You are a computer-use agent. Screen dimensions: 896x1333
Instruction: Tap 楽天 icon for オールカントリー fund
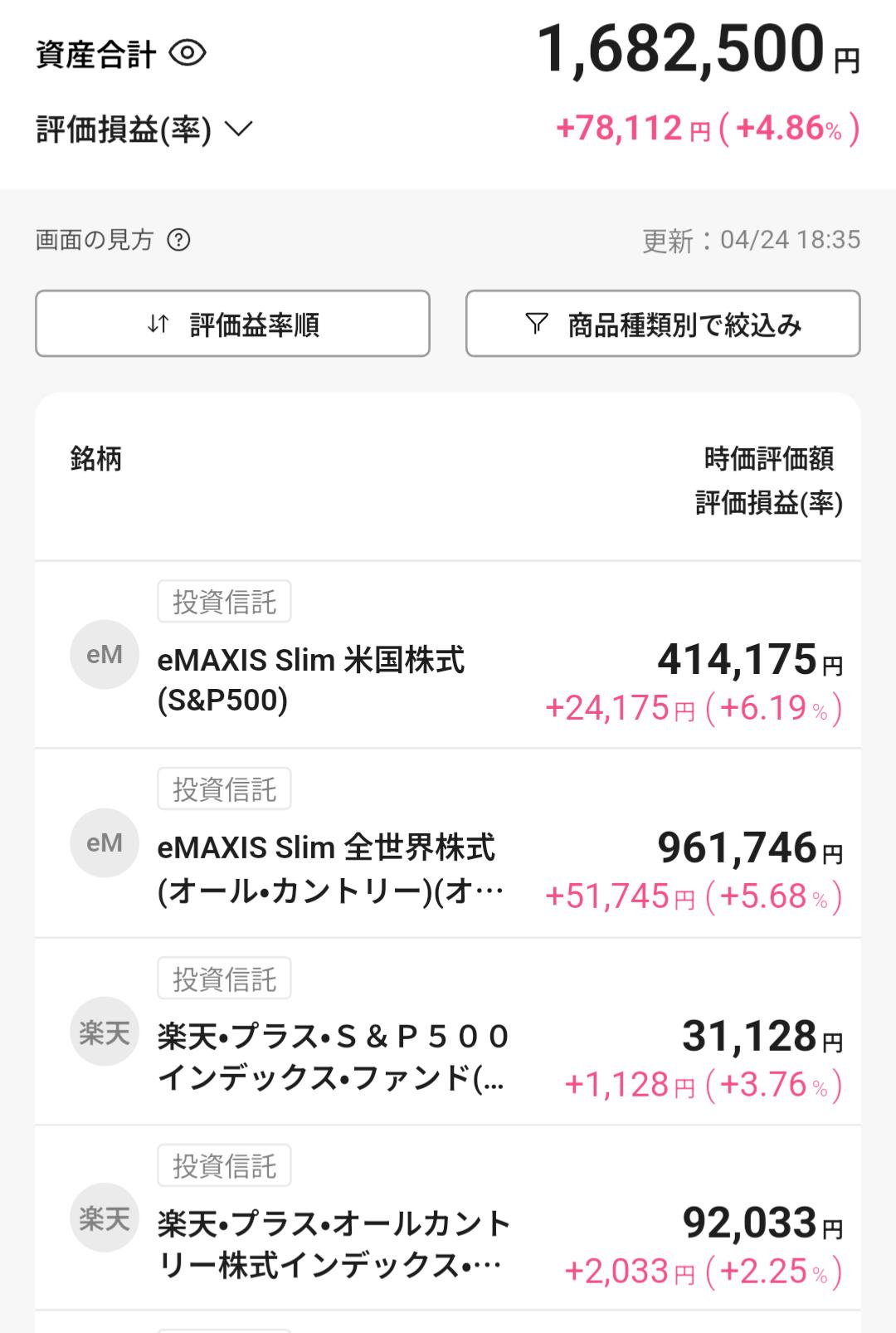tap(105, 1218)
